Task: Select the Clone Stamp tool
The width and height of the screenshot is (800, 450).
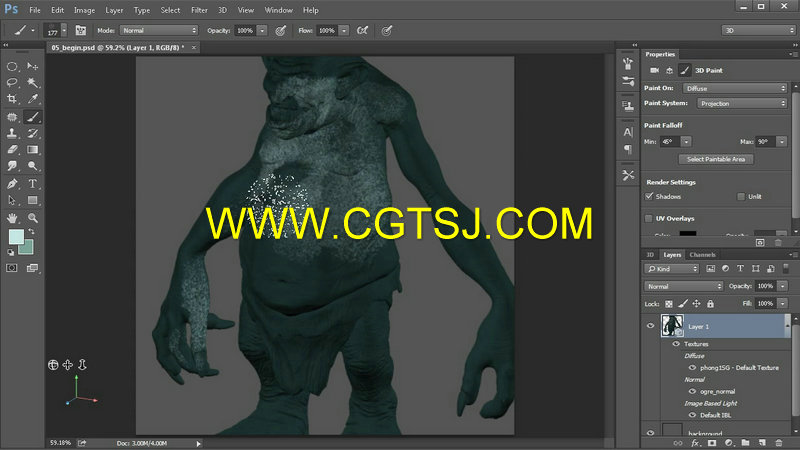Action: [12, 133]
